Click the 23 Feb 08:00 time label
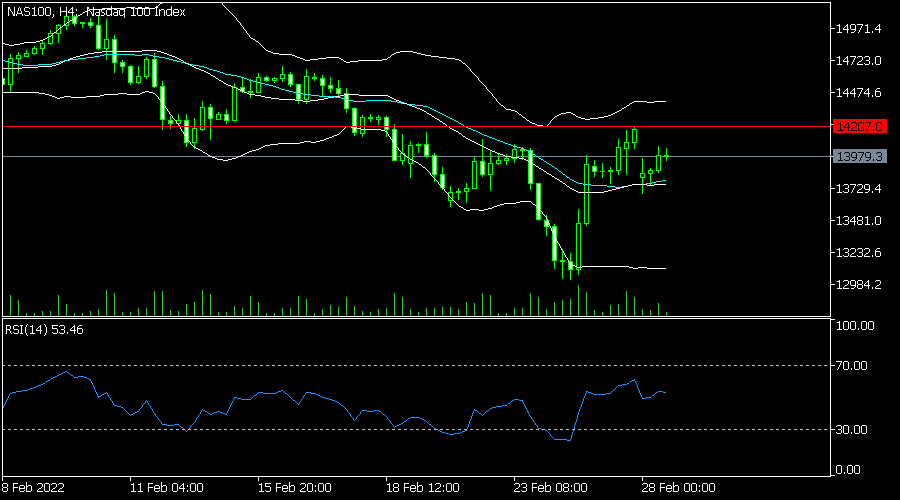 coord(550,488)
